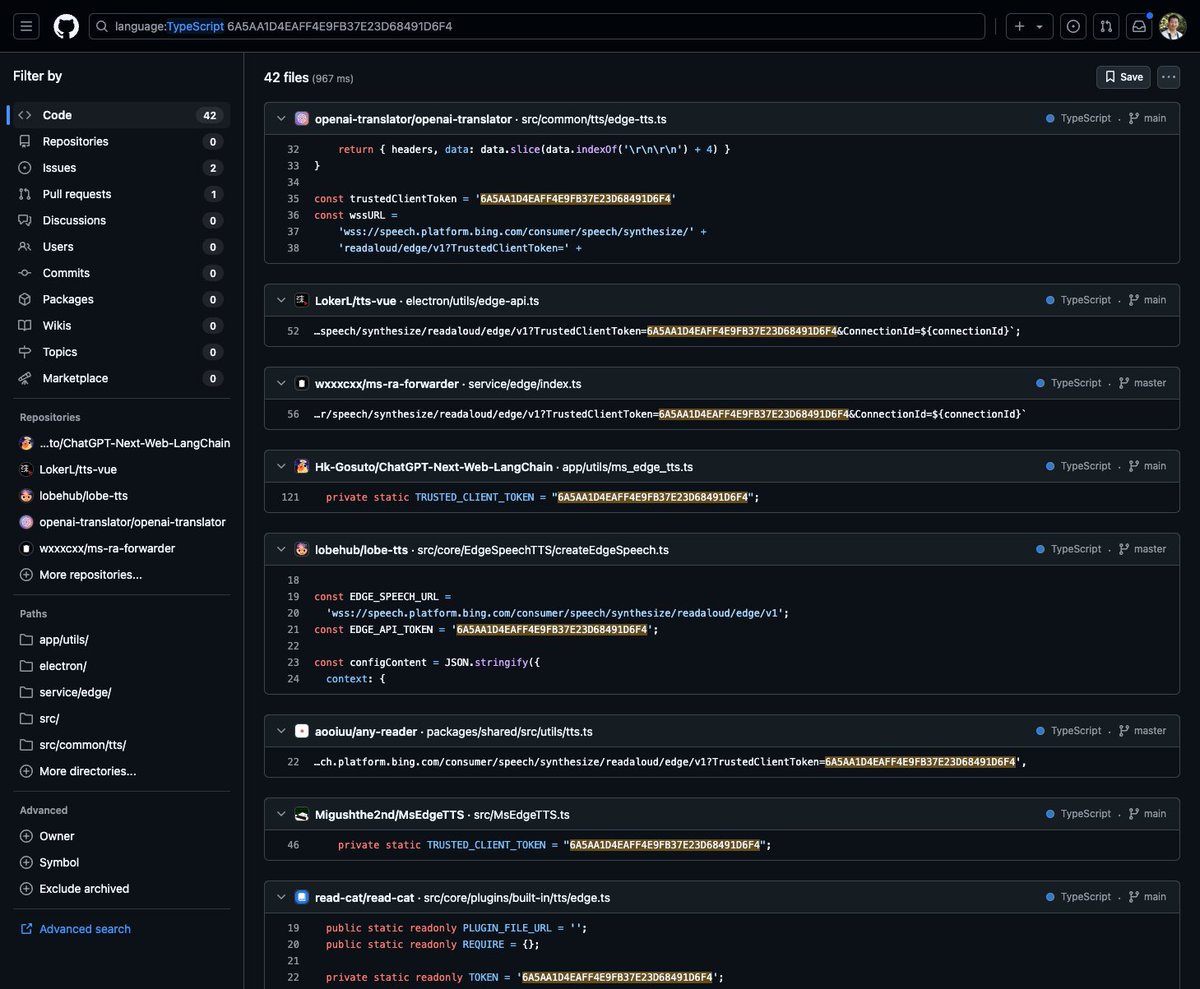This screenshot has width=1200, height=989.
Task: Click read-cat avatar icon in results
Action: click(302, 897)
